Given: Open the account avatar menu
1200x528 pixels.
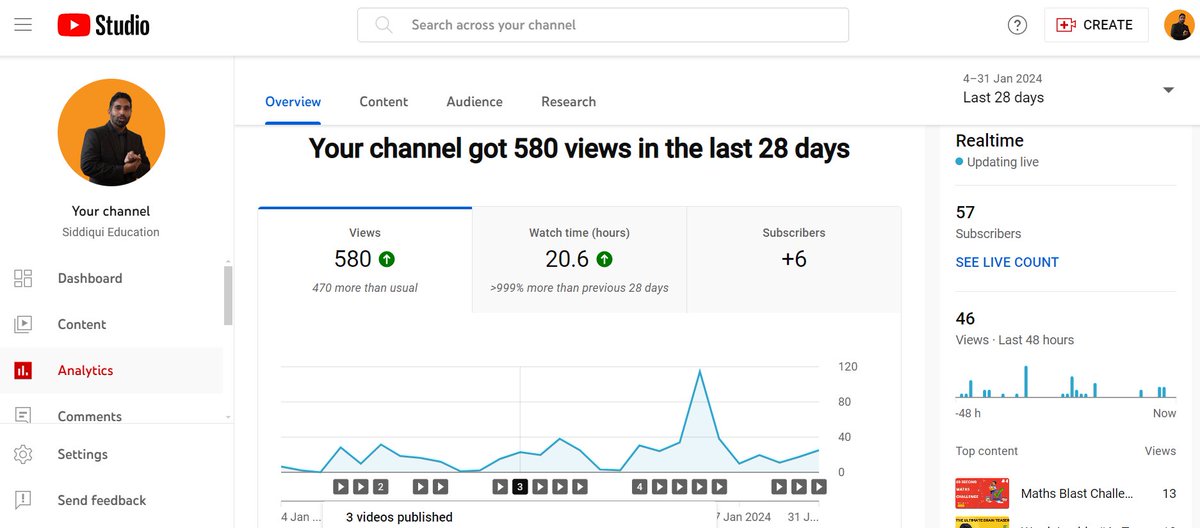Looking at the screenshot, I should tap(1179, 25).
